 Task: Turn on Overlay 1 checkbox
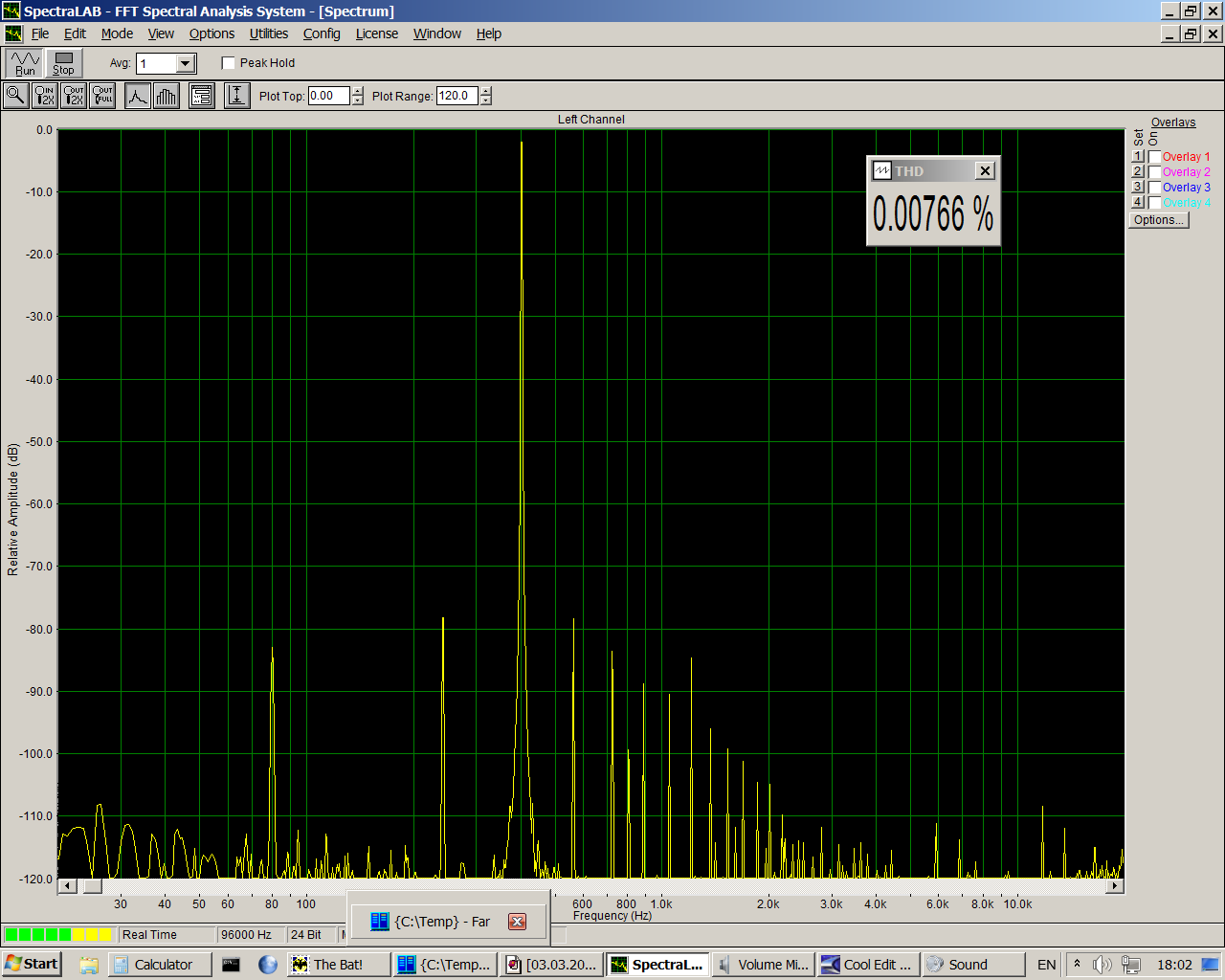click(x=1155, y=157)
